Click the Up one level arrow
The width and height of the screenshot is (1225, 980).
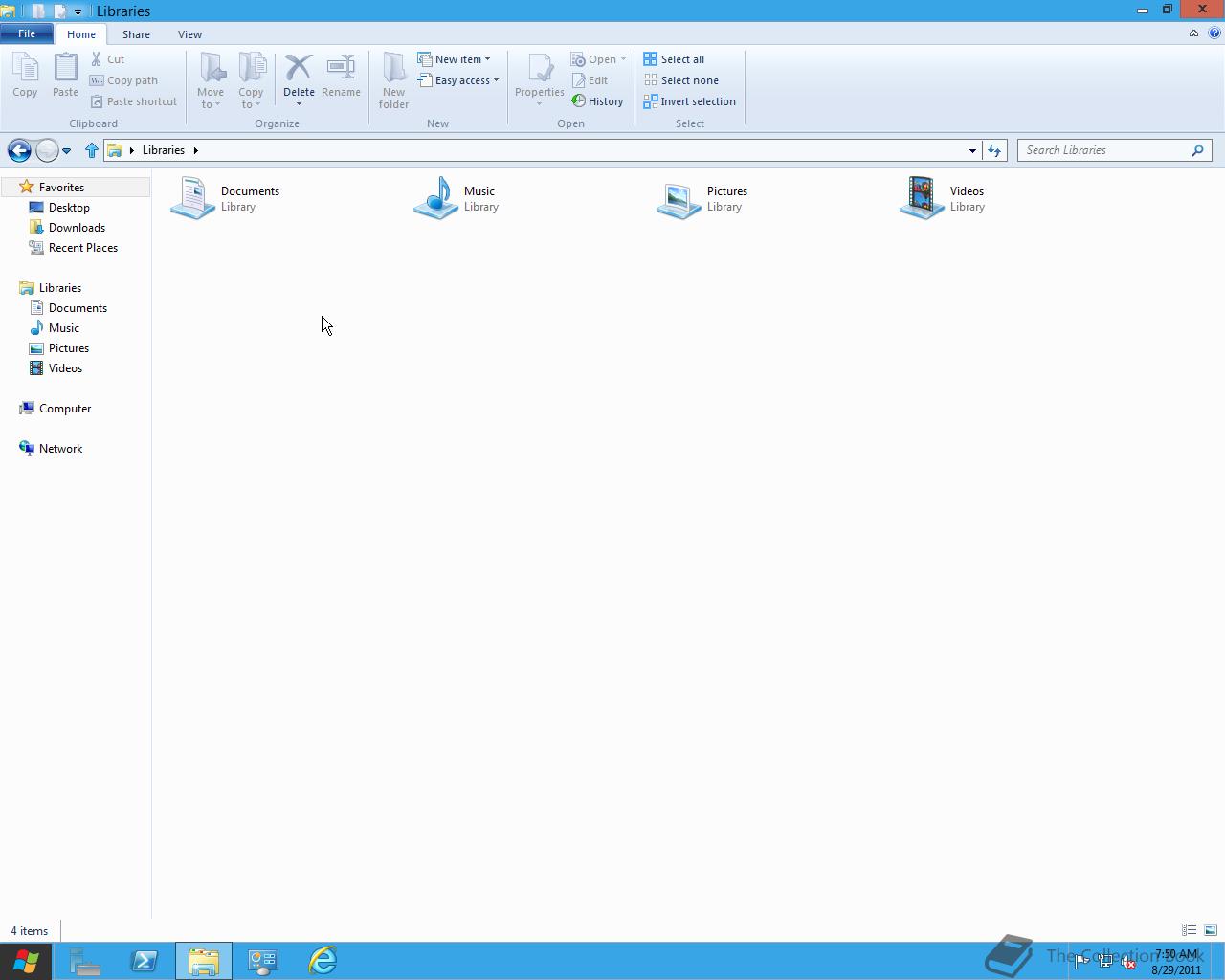(92, 150)
